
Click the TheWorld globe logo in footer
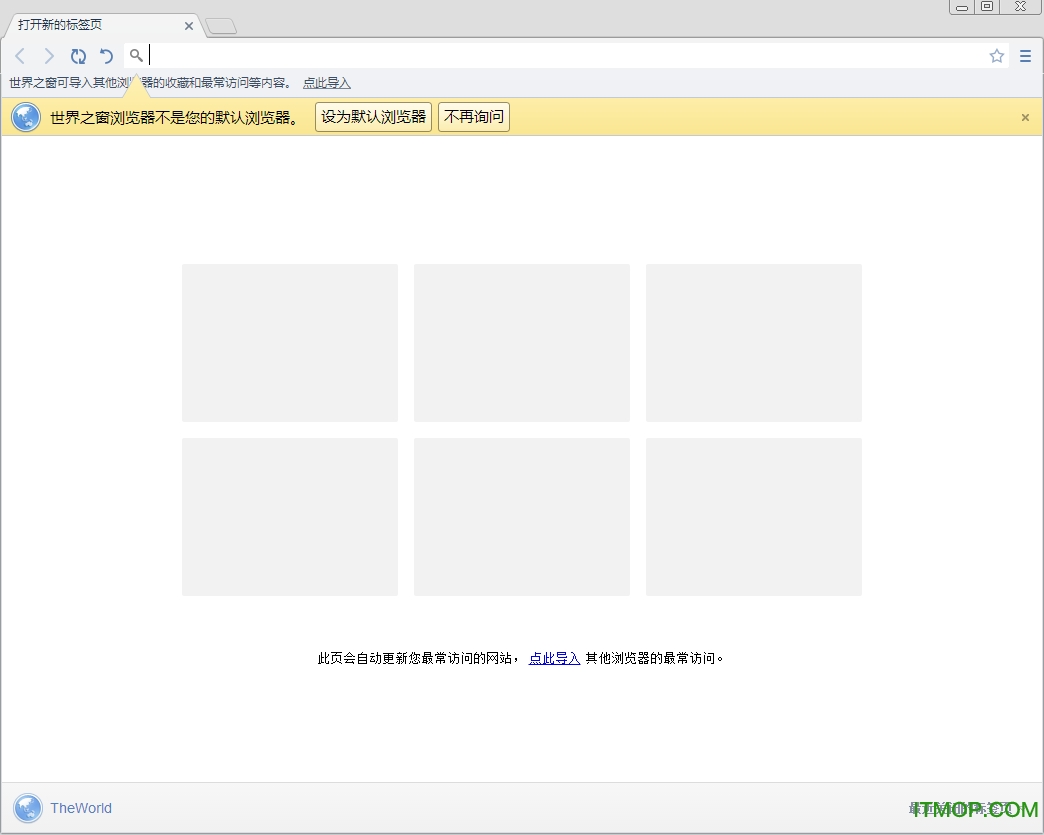(x=28, y=808)
